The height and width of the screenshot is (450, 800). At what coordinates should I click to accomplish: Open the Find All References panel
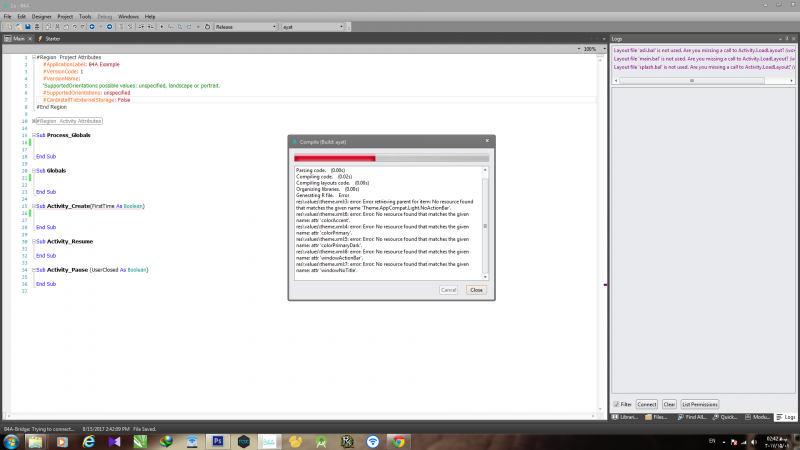click(x=699, y=416)
